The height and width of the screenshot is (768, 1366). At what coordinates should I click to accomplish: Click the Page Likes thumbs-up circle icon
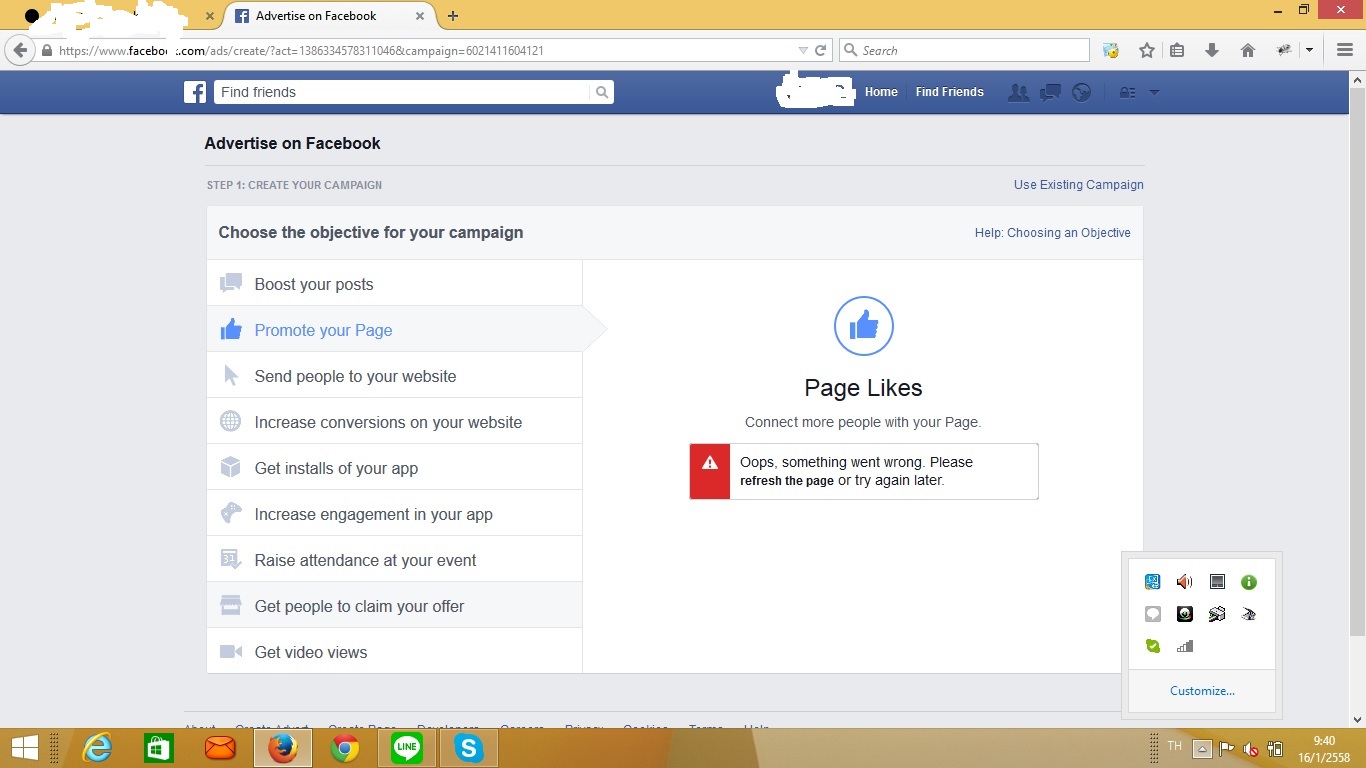pos(863,326)
